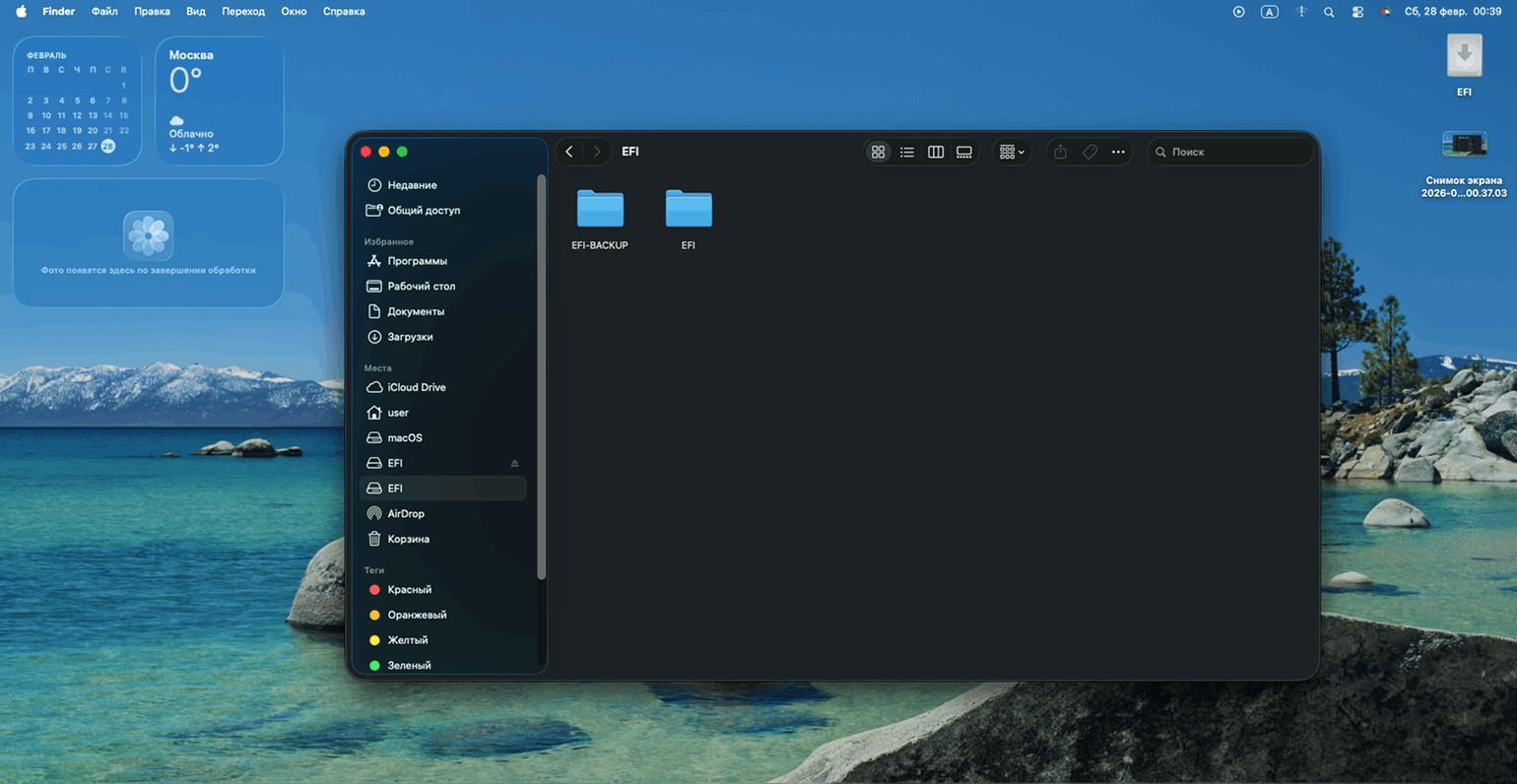The image size is (1517, 784).
Task: Open the Окно menu
Action: tap(294, 12)
